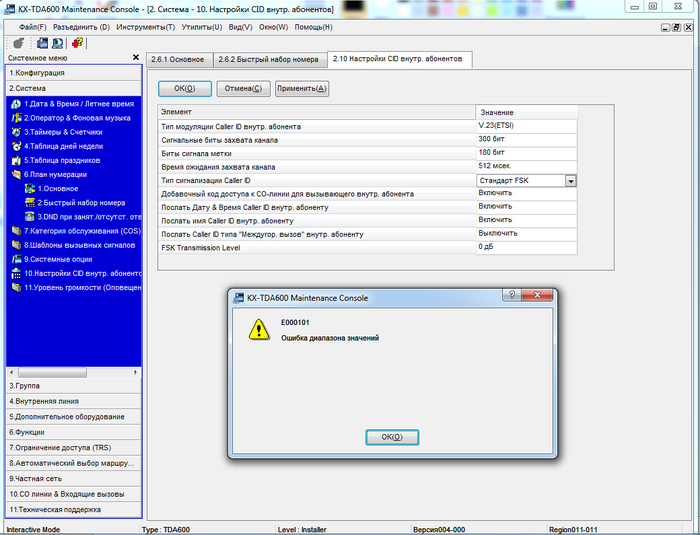Click the question mark button in error dialog title
This screenshot has width=700, height=535.
point(512,295)
